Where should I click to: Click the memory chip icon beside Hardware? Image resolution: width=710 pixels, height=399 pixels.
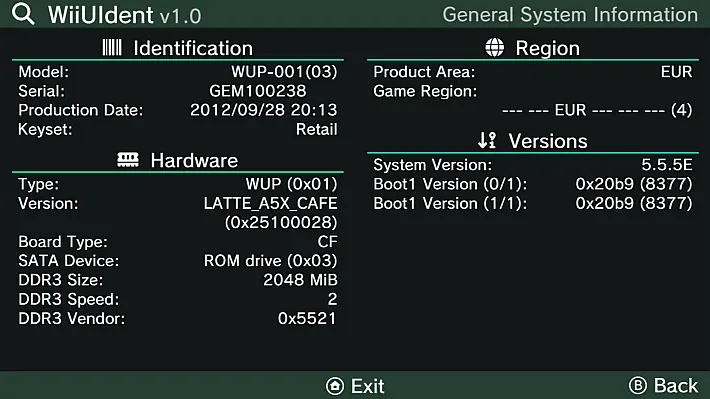pyautogui.click(x=128, y=160)
